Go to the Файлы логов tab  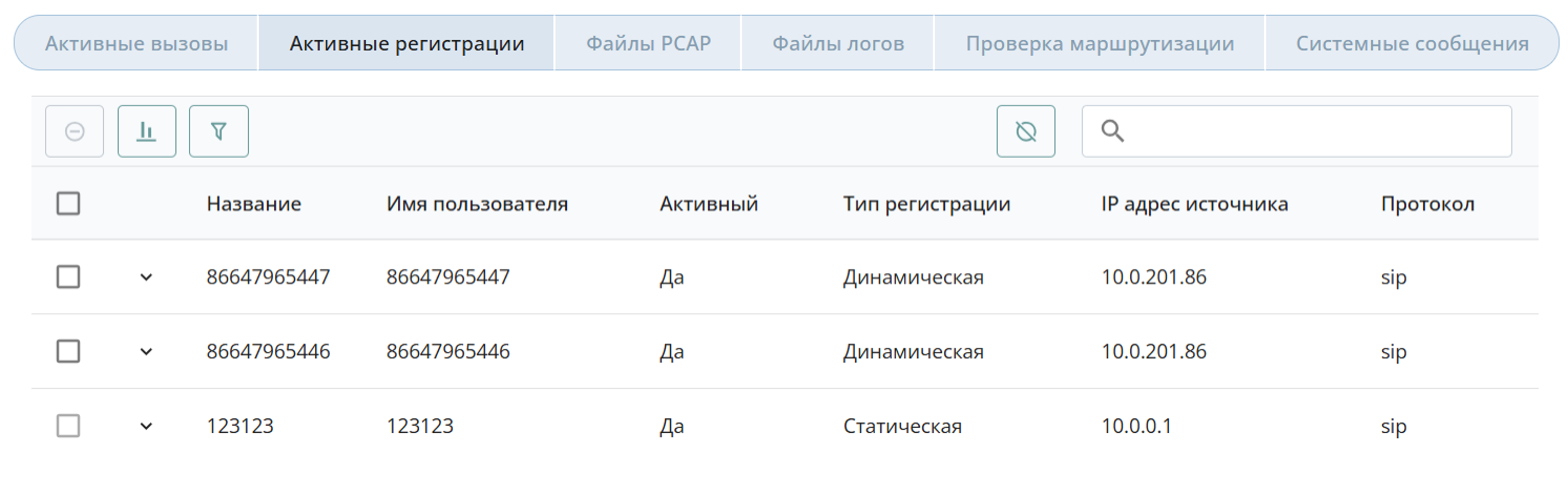838,43
